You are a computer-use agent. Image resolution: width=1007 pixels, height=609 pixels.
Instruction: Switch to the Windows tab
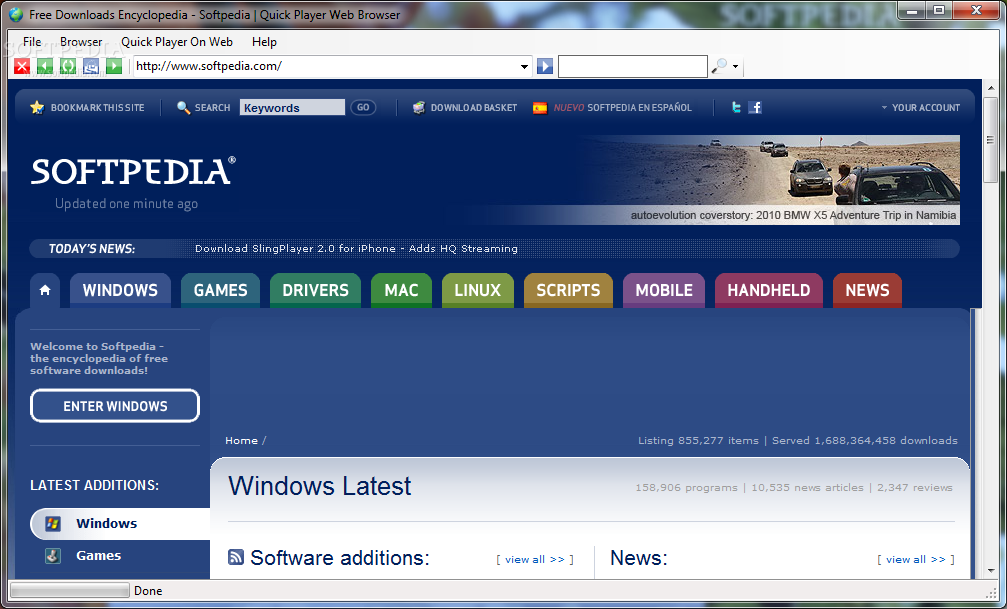[x=120, y=290]
